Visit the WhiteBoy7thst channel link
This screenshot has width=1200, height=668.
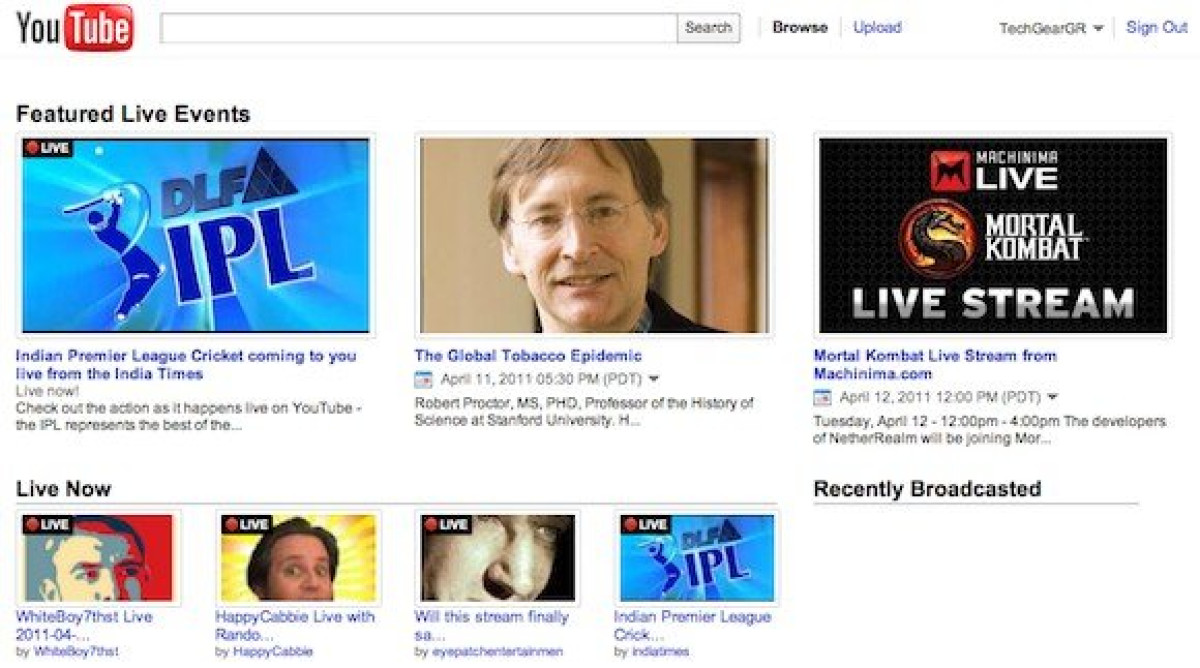(x=76, y=652)
